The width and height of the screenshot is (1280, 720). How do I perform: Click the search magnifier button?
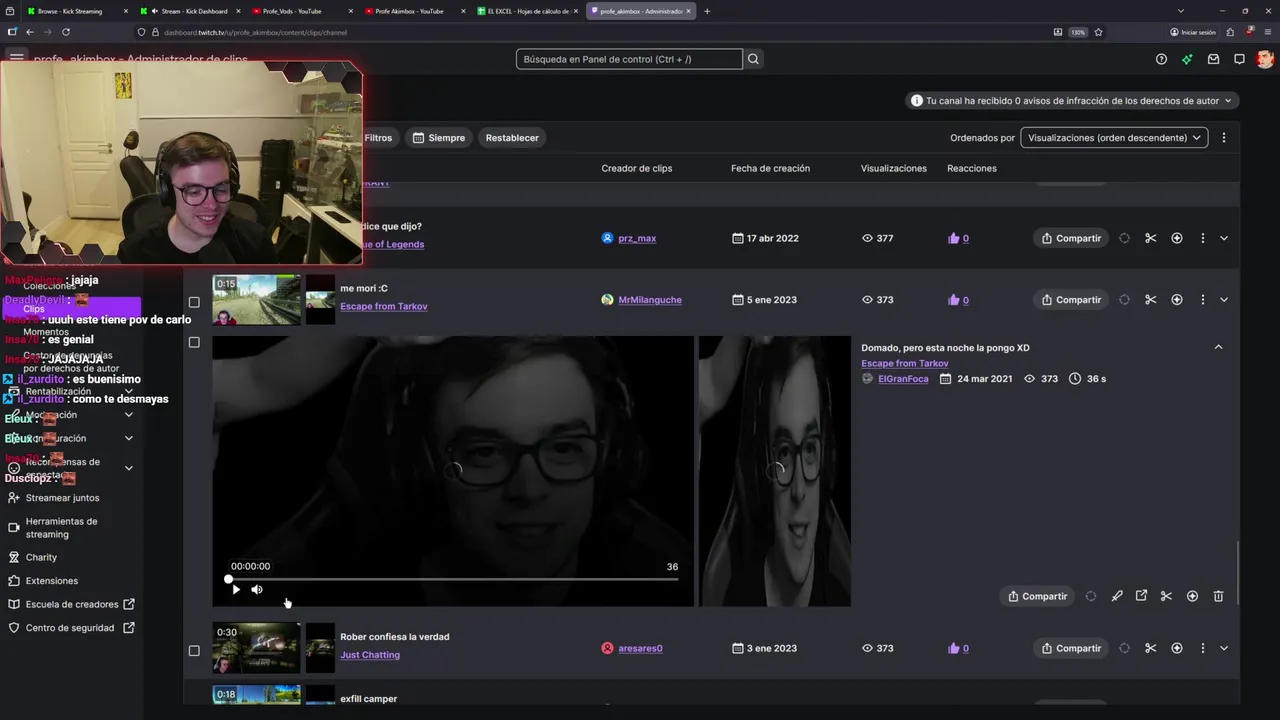pos(753,59)
